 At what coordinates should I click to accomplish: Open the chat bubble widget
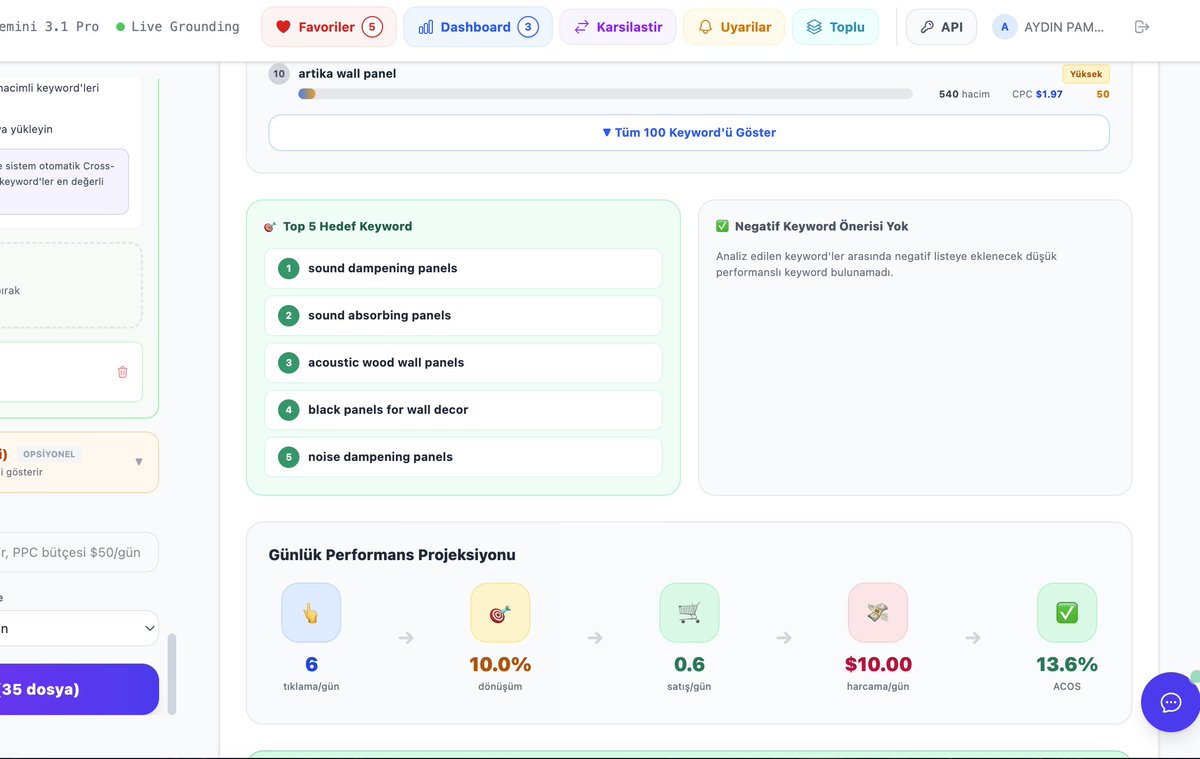point(1171,702)
